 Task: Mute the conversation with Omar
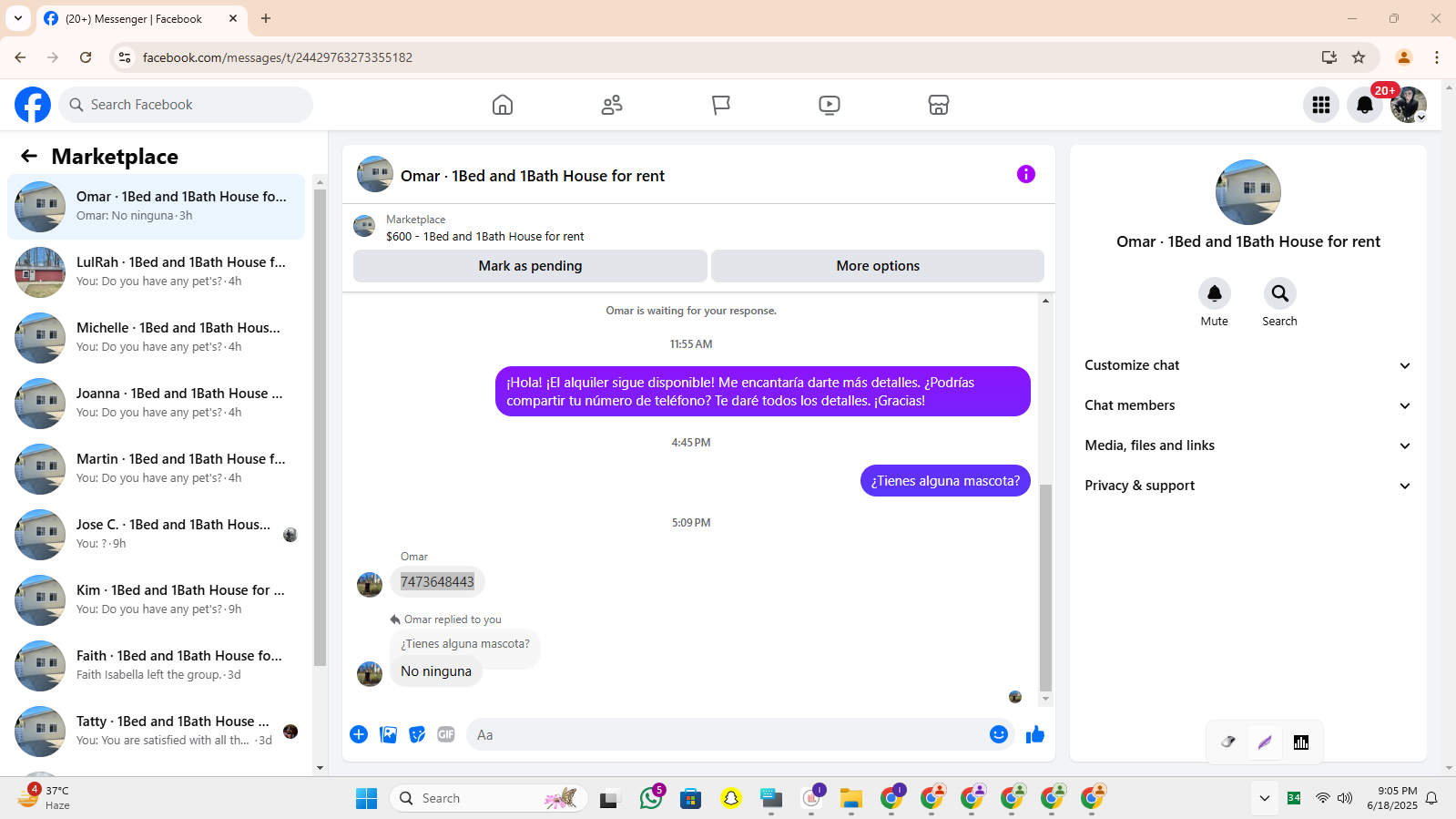[x=1215, y=293]
